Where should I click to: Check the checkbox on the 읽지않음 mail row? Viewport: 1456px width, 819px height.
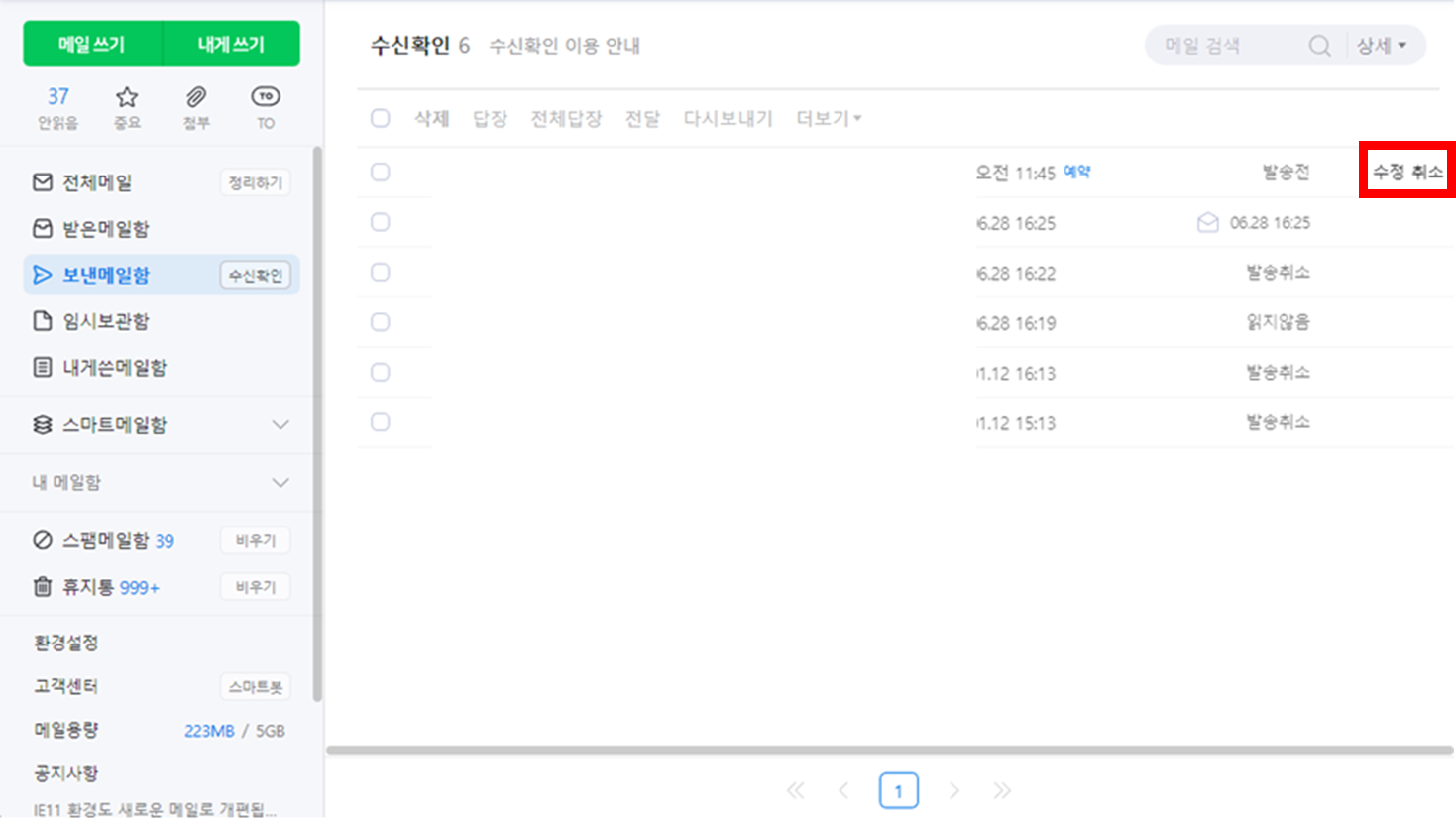coord(380,321)
